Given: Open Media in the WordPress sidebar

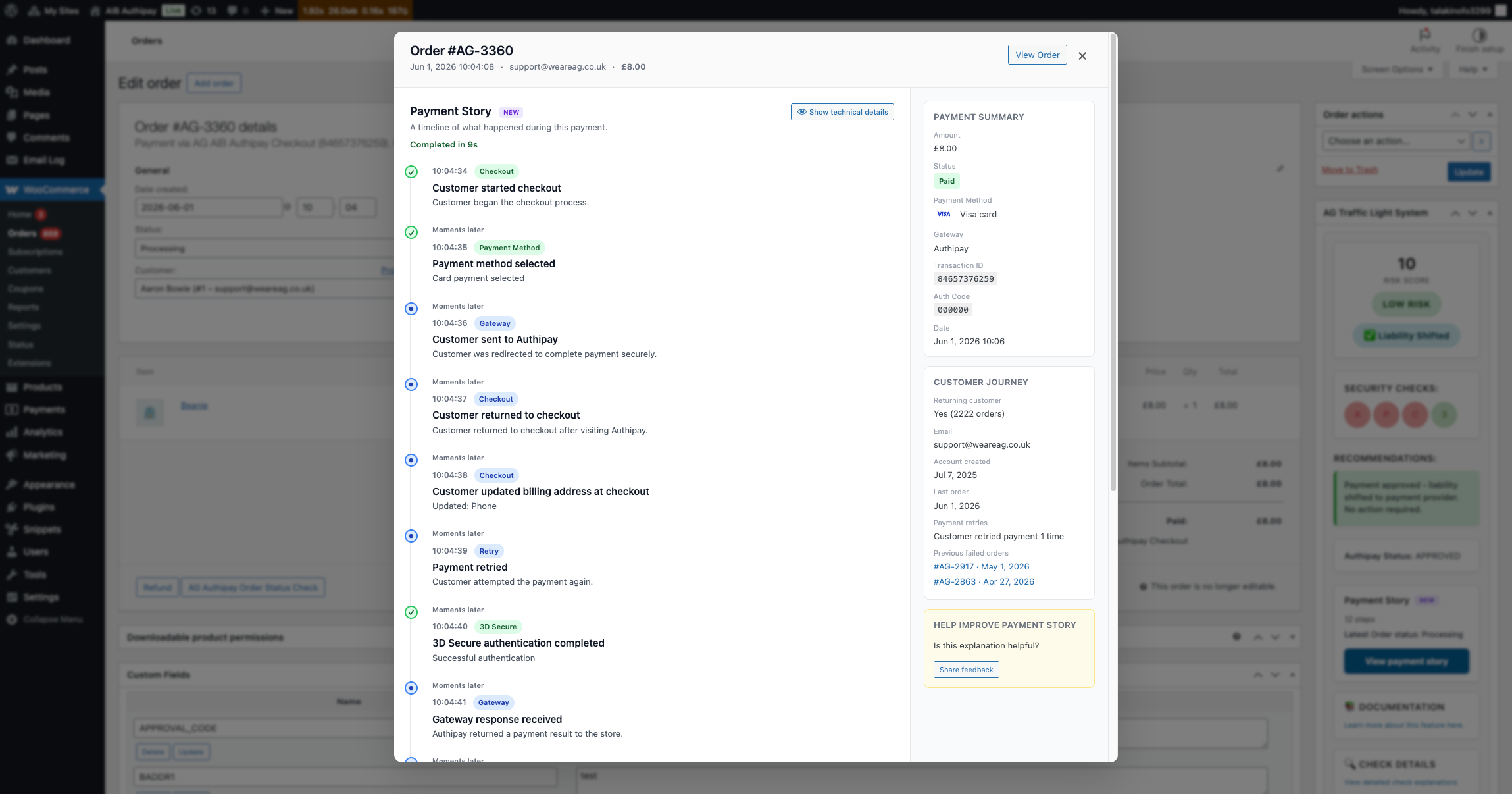Looking at the screenshot, I should pos(36,92).
